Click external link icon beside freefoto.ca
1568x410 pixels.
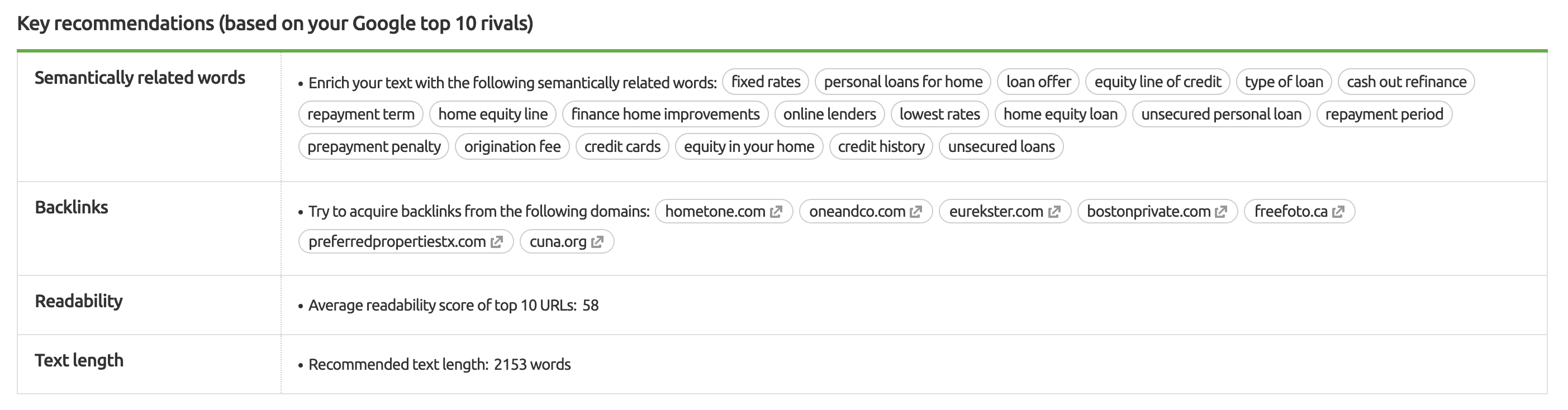coord(1338,212)
